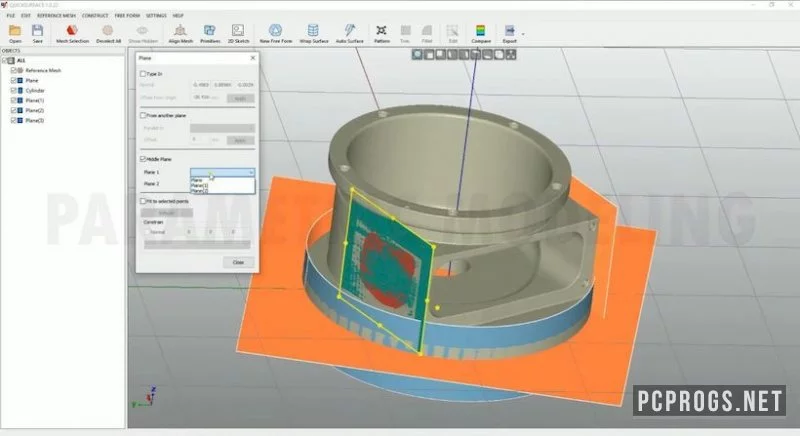Screen dimensions: 800x436
Task: Toggle the Constrain Normal checkbox
Action: pos(147,232)
